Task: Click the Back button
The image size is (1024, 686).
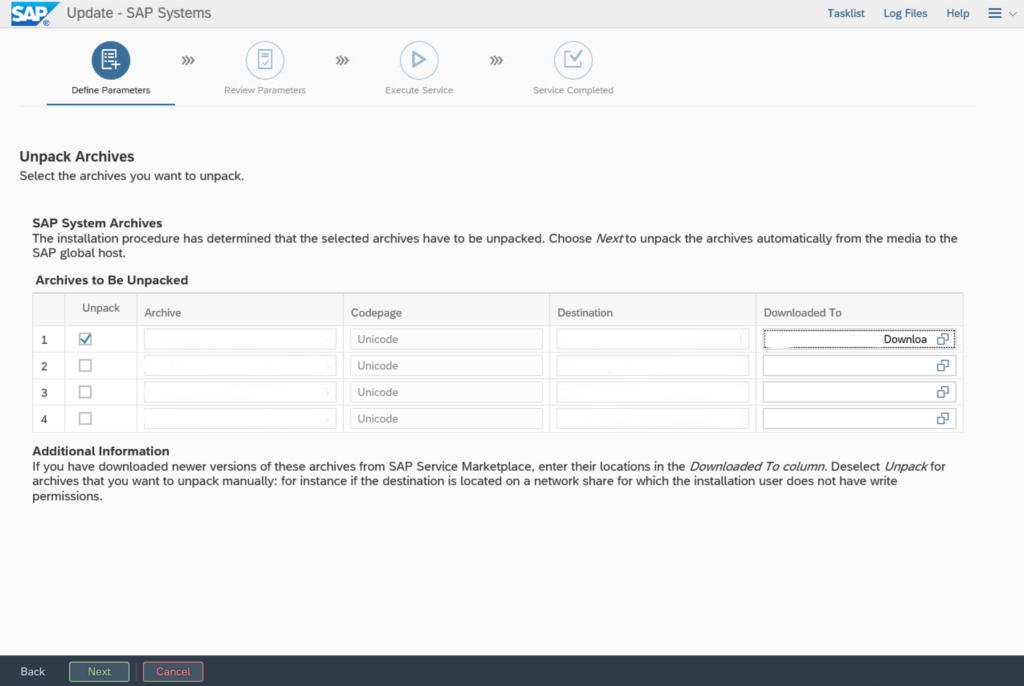Action: pyautogui.click(x=33, y=672)
